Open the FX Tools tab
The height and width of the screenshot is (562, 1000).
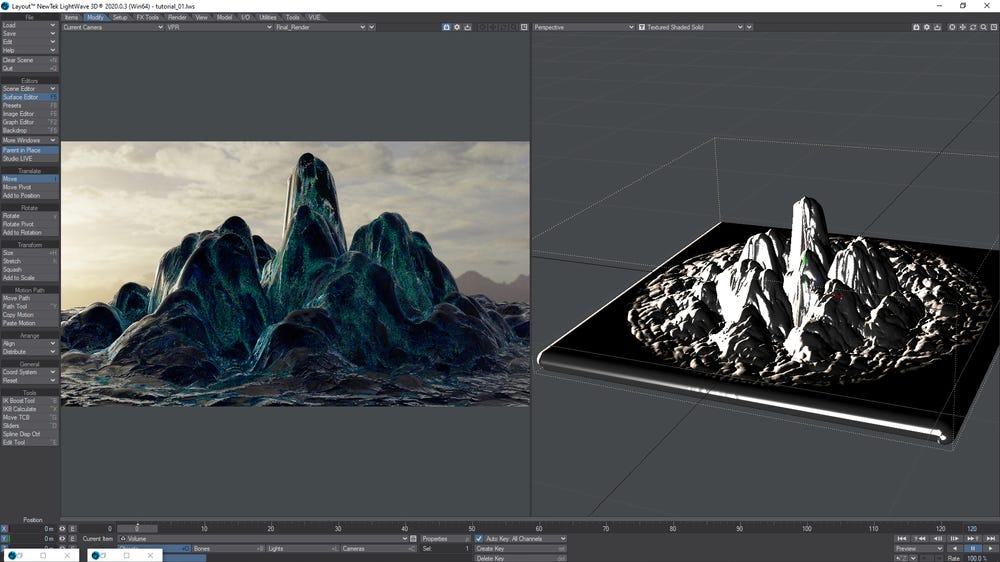pyautogui.click(x=147, y=17)
